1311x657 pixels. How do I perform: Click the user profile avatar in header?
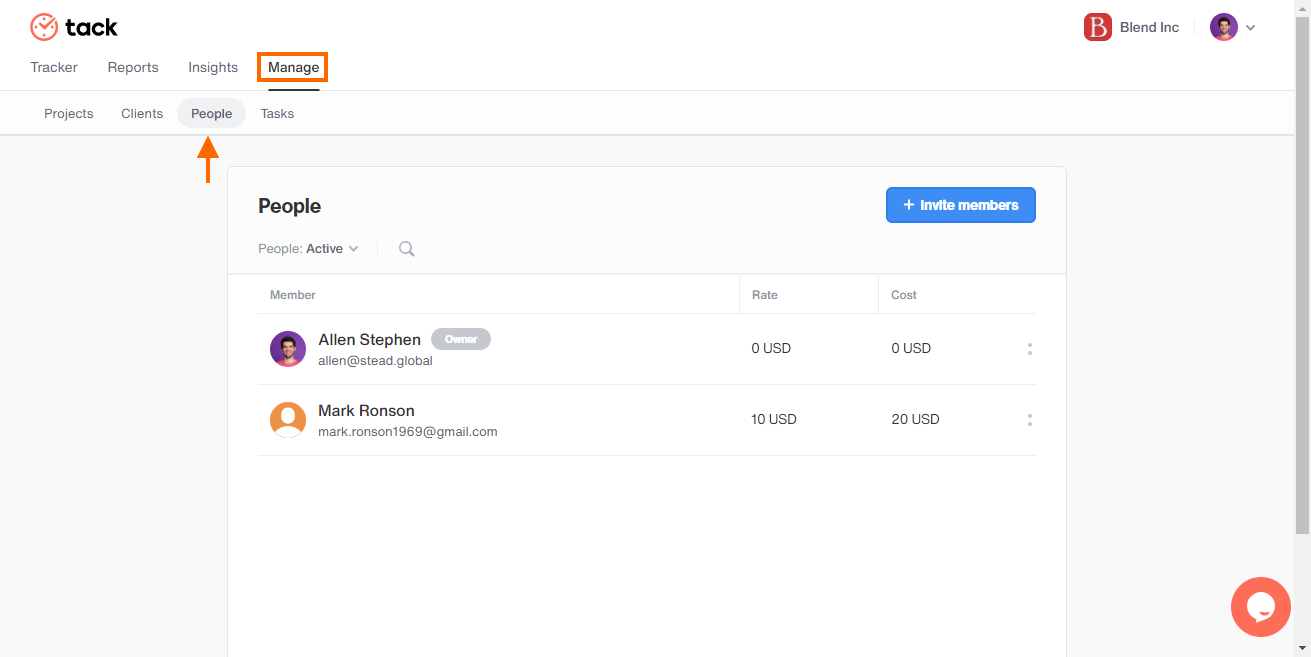coord(1223,27)
